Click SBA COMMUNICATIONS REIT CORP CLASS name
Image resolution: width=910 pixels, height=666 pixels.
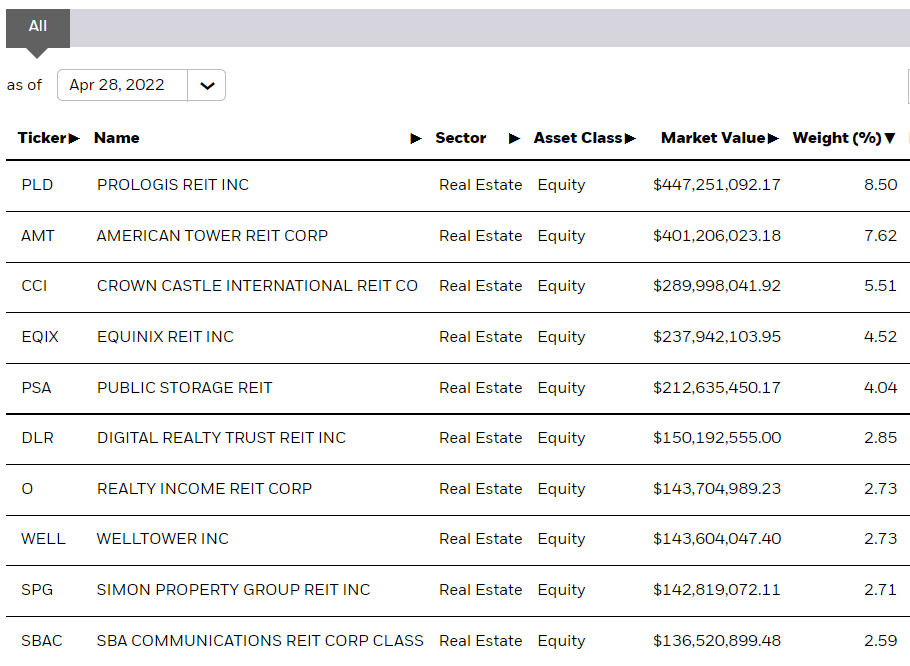click(x=260, y=641)
